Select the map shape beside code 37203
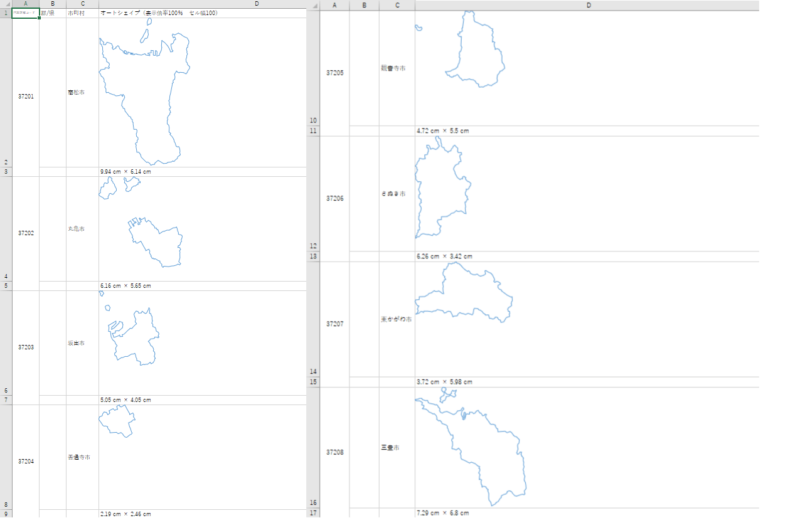The image size is (800, 518). coord(129,328)
